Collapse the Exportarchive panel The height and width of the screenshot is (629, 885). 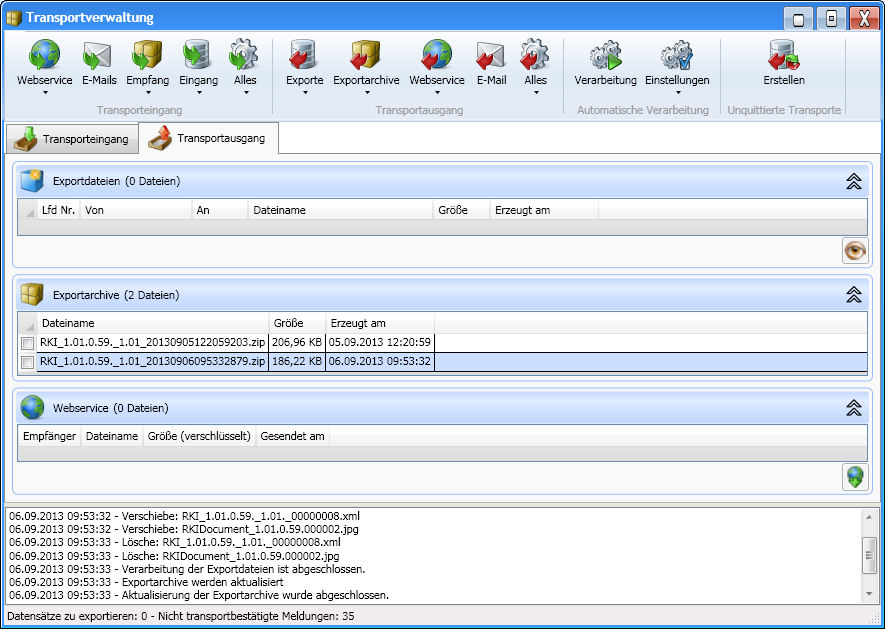click(x=853, y=295)
